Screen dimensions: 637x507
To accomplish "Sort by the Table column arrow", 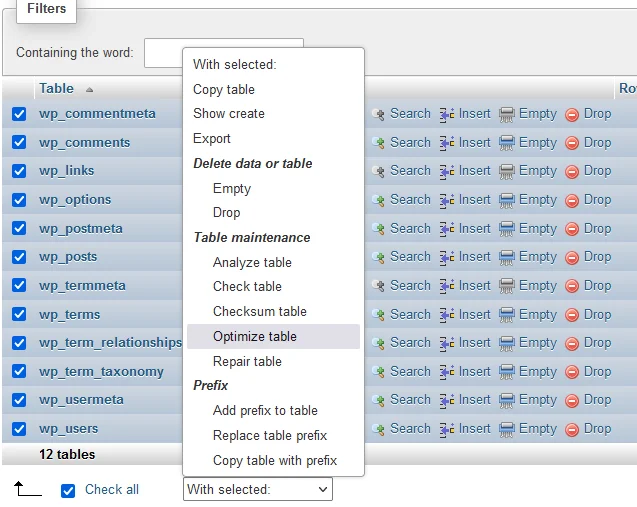I will pos(89,90).
